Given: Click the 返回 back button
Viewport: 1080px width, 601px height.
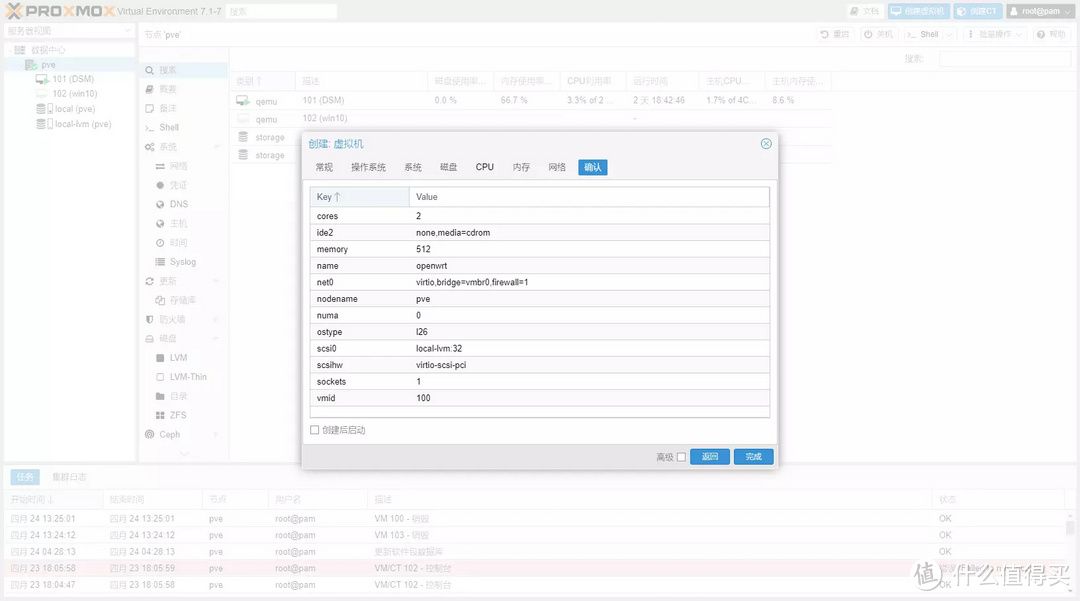Looking at the screenshot, I should tap(710, 457).
